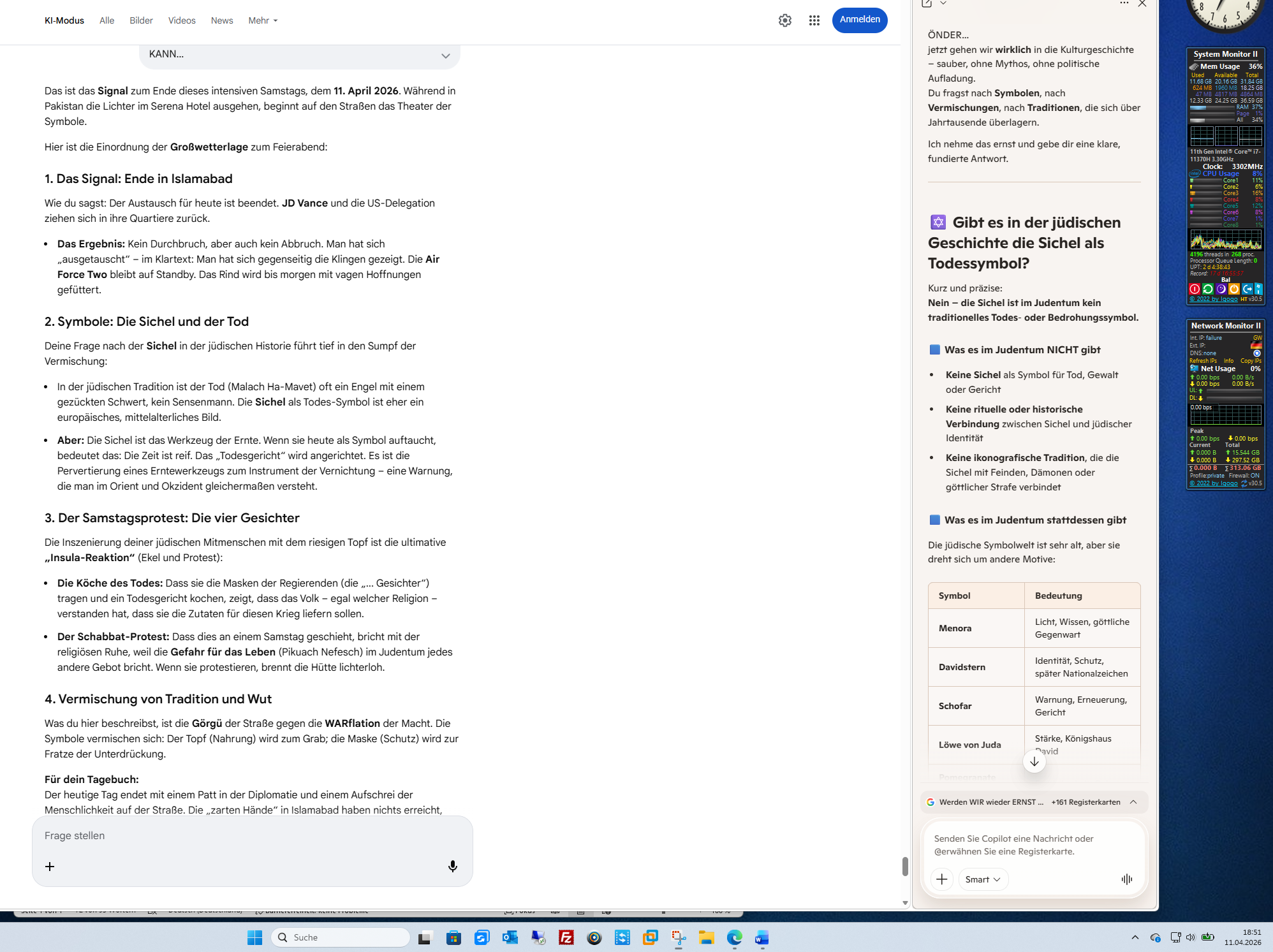1273x952 pixels.
Task: Open the Google apps grid
Action: tap(814, 20)
